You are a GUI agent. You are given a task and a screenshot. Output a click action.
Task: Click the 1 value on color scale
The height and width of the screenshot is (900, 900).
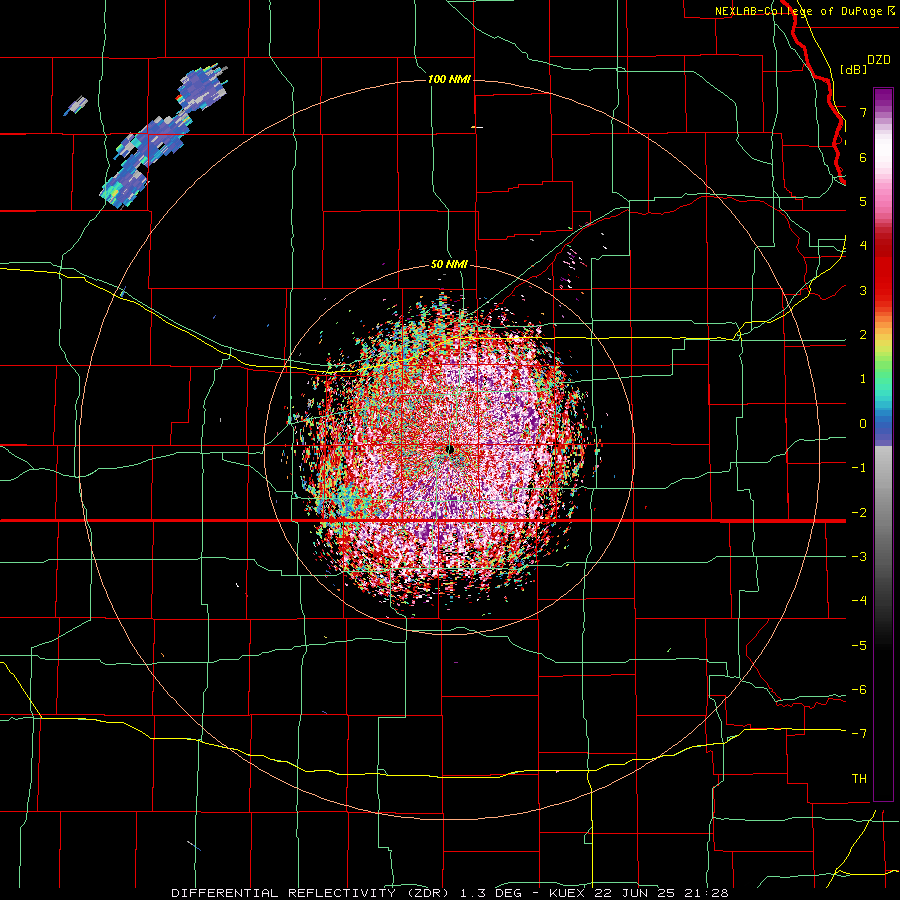point(863,379)
